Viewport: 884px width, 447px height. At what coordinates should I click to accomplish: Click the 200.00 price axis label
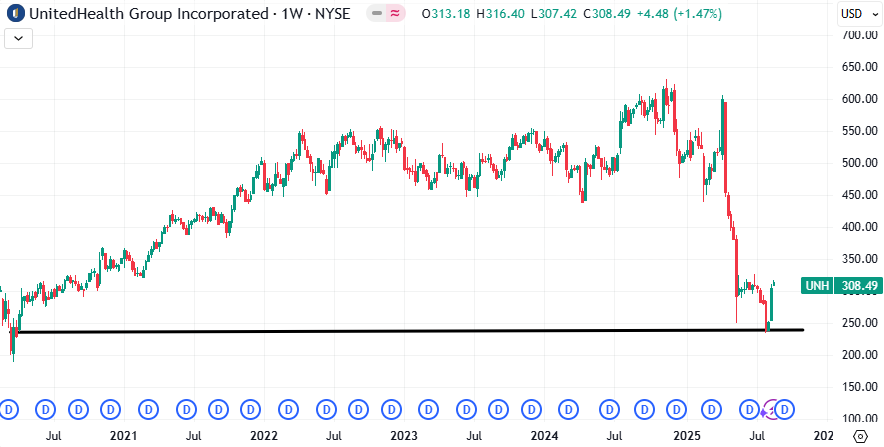[x=860, y=355]
